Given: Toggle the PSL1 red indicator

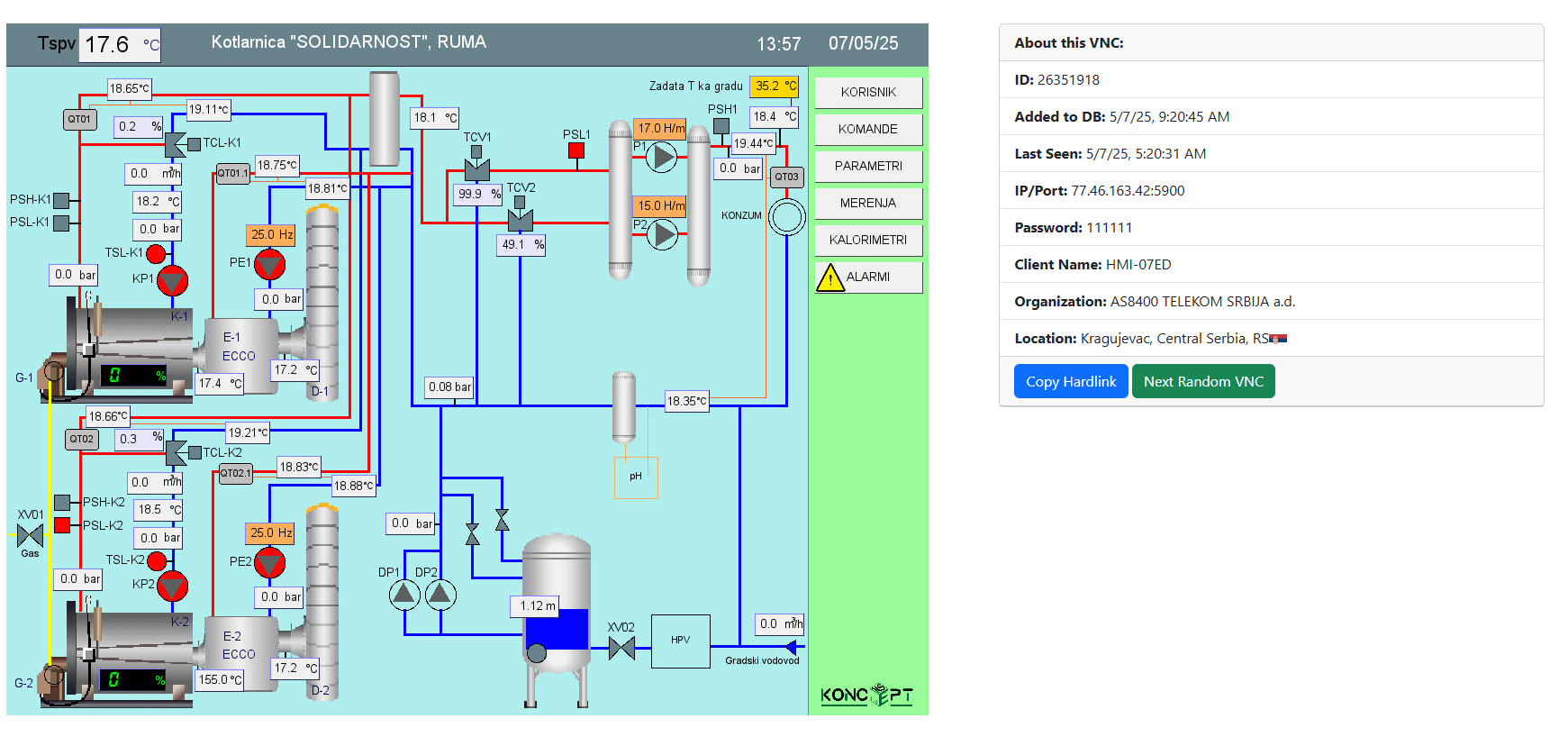Looking at the screenshot, I should pyautogui.click(x=576, y=150).
